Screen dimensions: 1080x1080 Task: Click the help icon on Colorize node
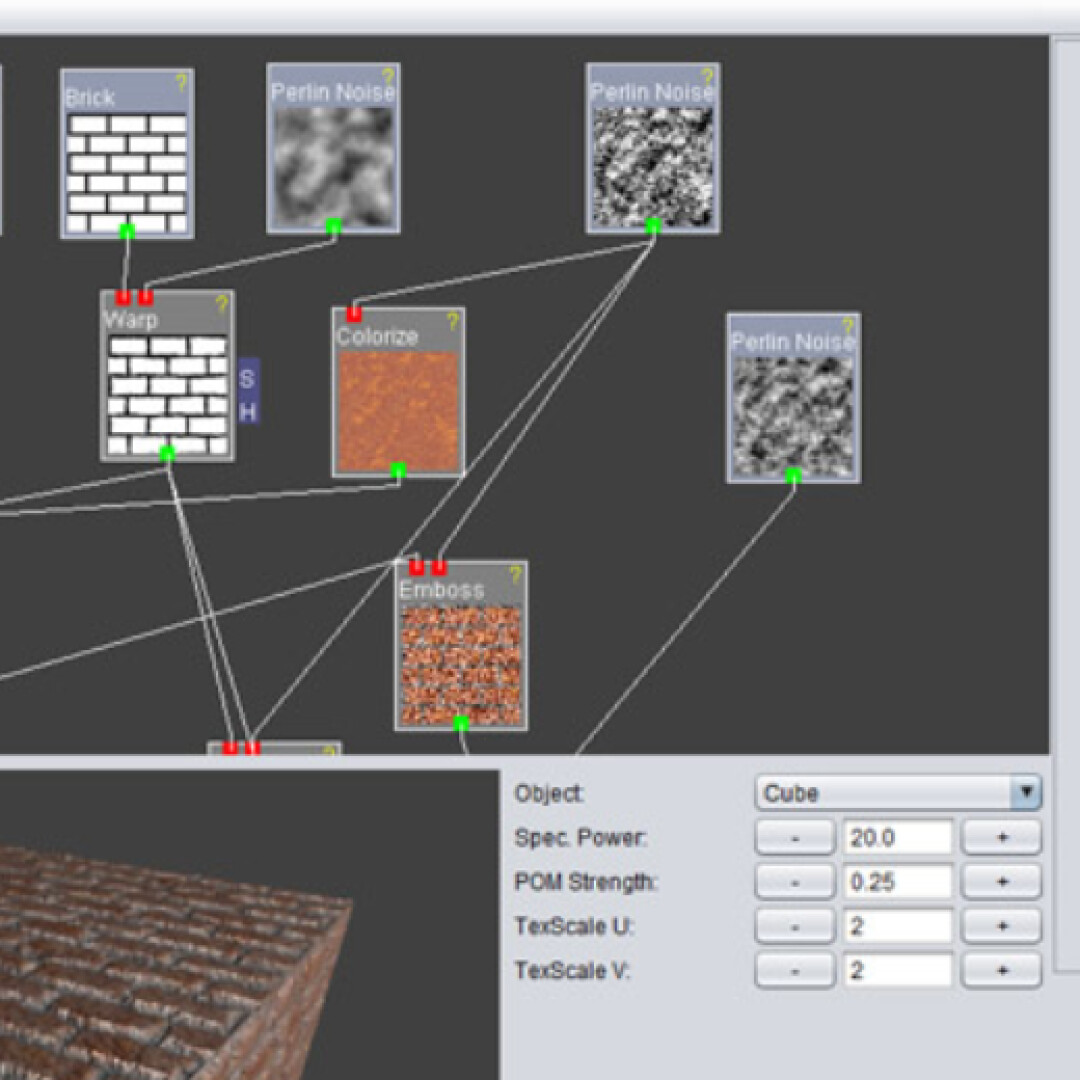(452, 322)
